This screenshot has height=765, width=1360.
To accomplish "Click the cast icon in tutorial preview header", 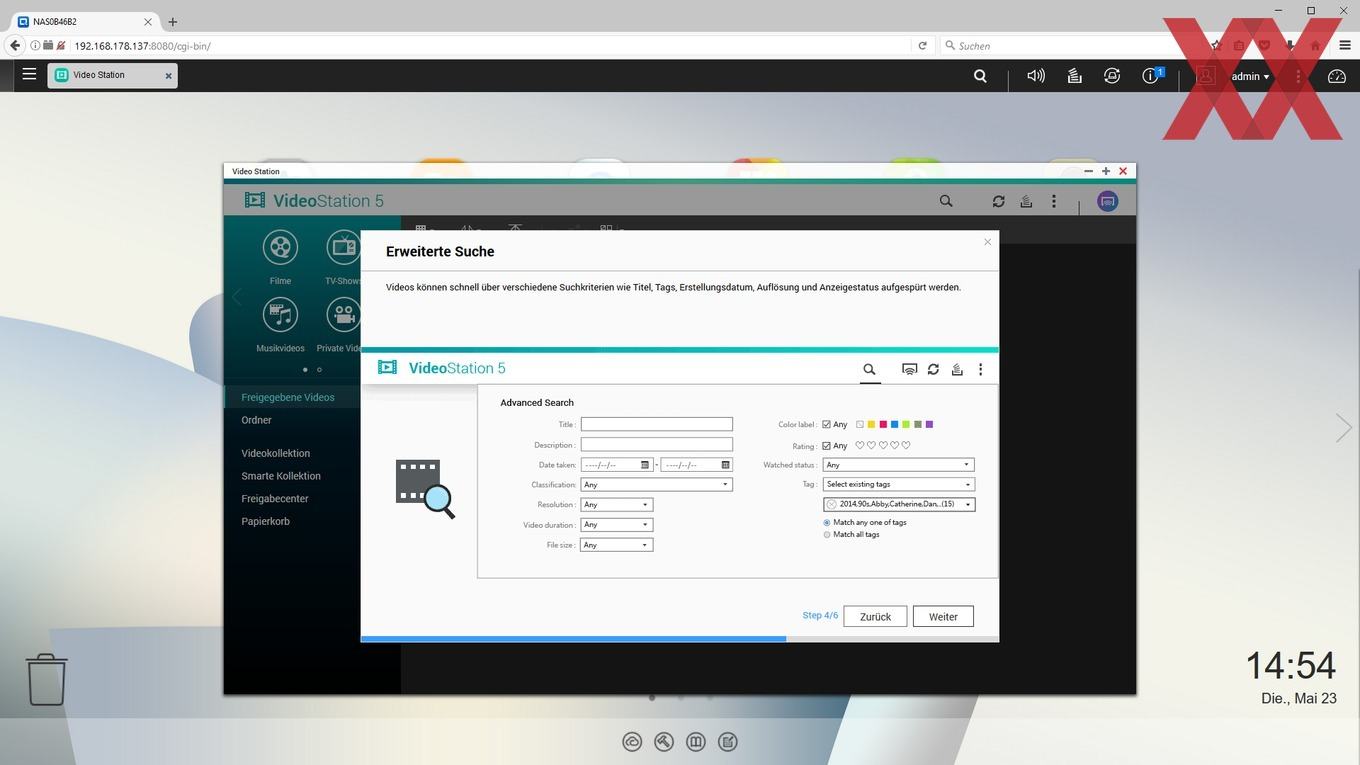I will 909,369.
